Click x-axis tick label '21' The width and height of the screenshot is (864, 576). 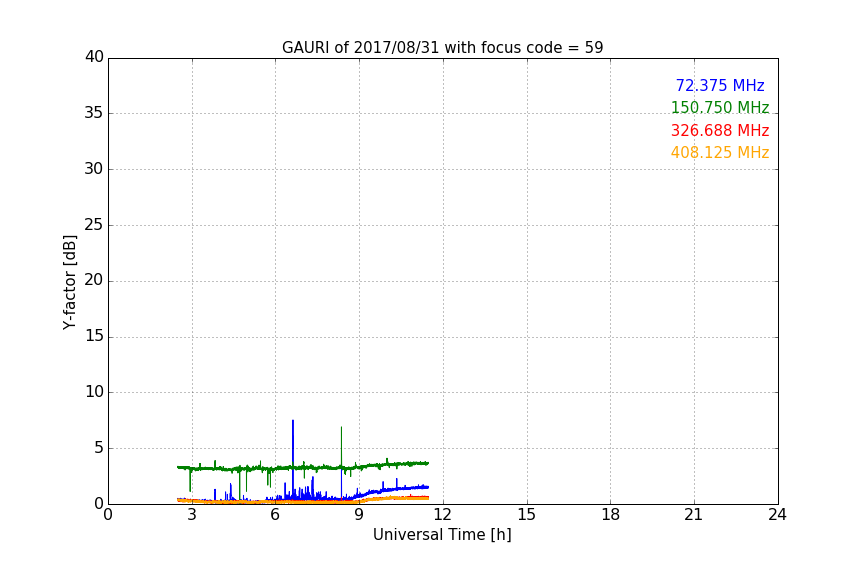[x=694, y=515]
